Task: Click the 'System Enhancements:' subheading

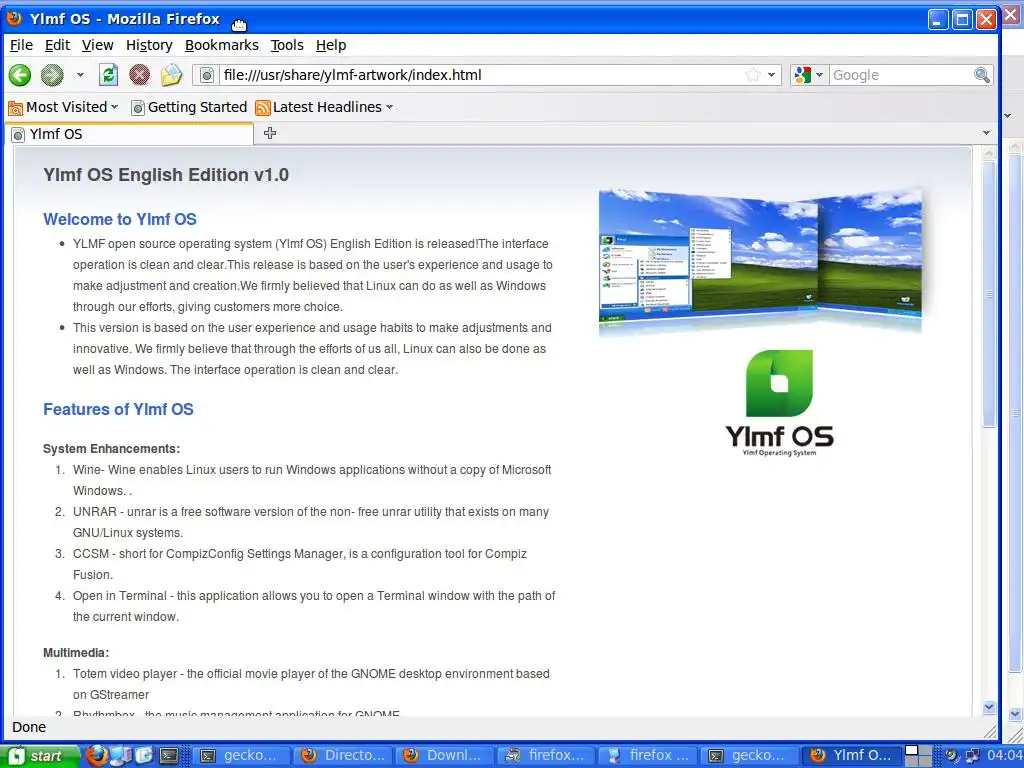Action: click(112, 449)
